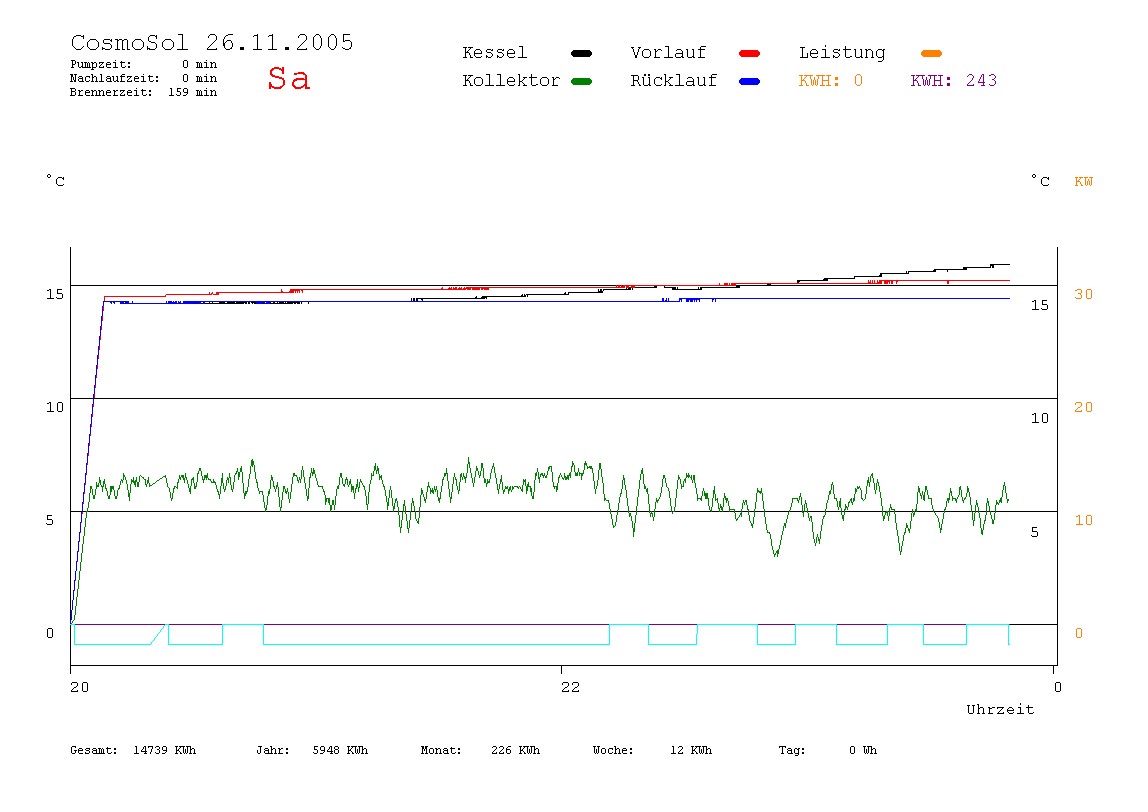Screen dimensions: 1148x812
Task: Select the red weekday label "Sa"
Action: pyautogui.click(x=288, y=78)
